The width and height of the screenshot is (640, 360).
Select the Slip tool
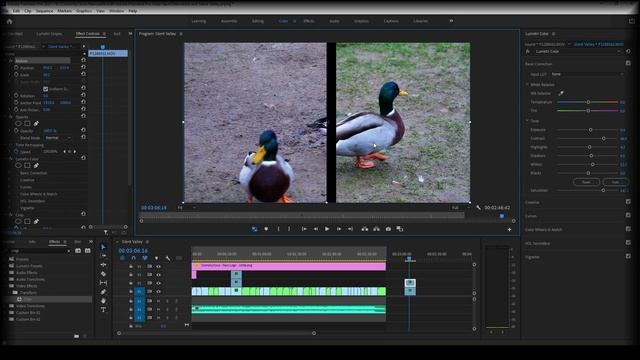tap(103, 283)
